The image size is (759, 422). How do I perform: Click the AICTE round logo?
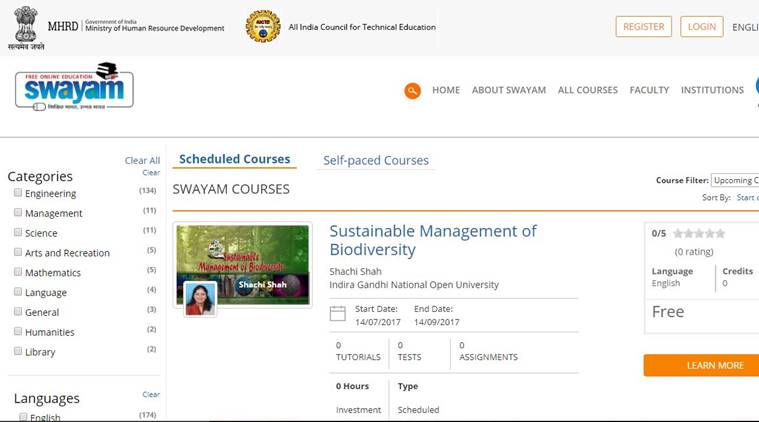(x=263, y=27)
